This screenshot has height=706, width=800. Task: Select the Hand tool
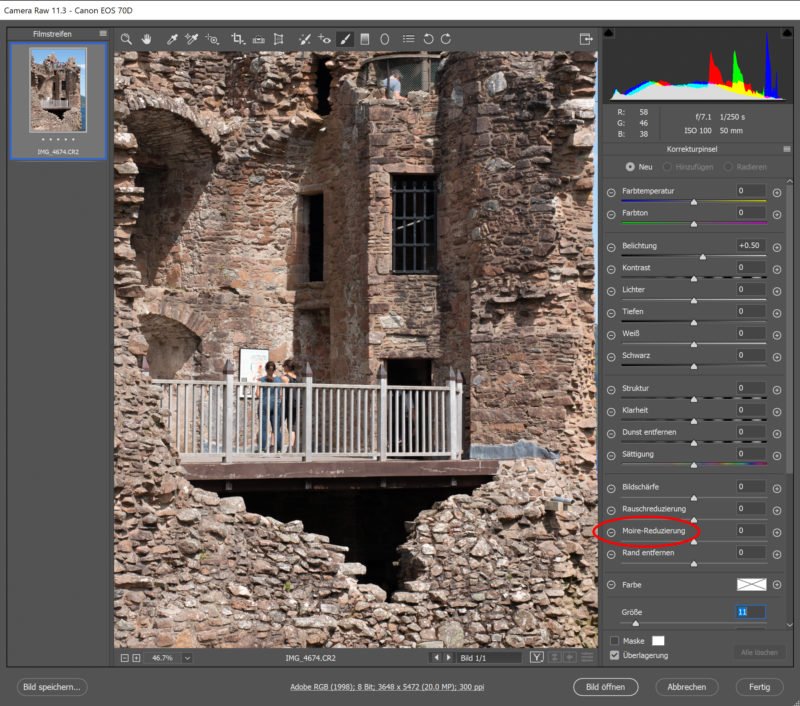point(146,39)
